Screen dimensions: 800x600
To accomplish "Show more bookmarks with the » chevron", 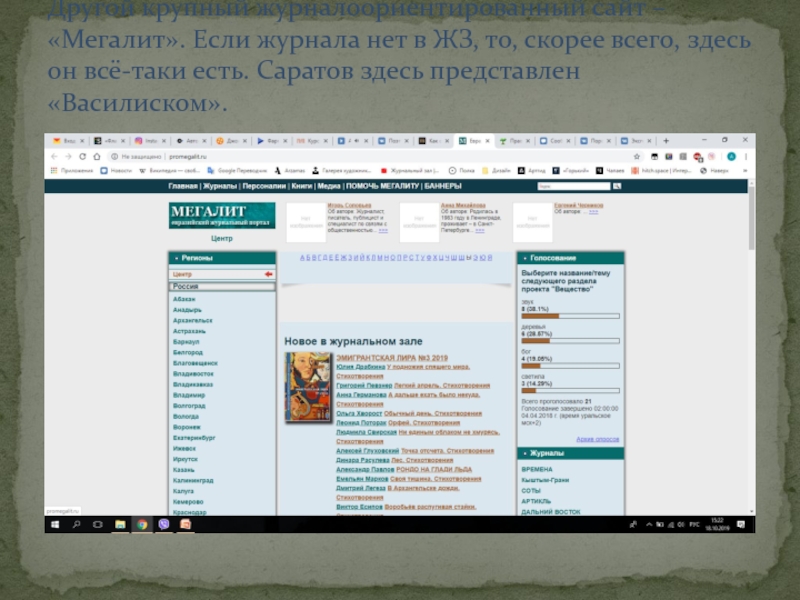I will point(745,171).
